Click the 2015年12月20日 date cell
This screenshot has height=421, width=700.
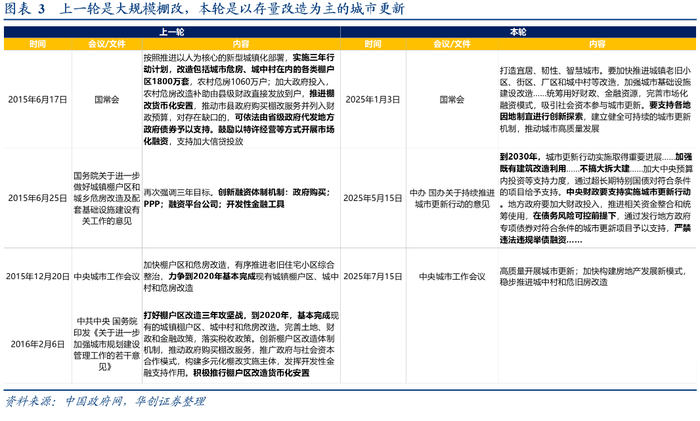(x=38, y=276)
